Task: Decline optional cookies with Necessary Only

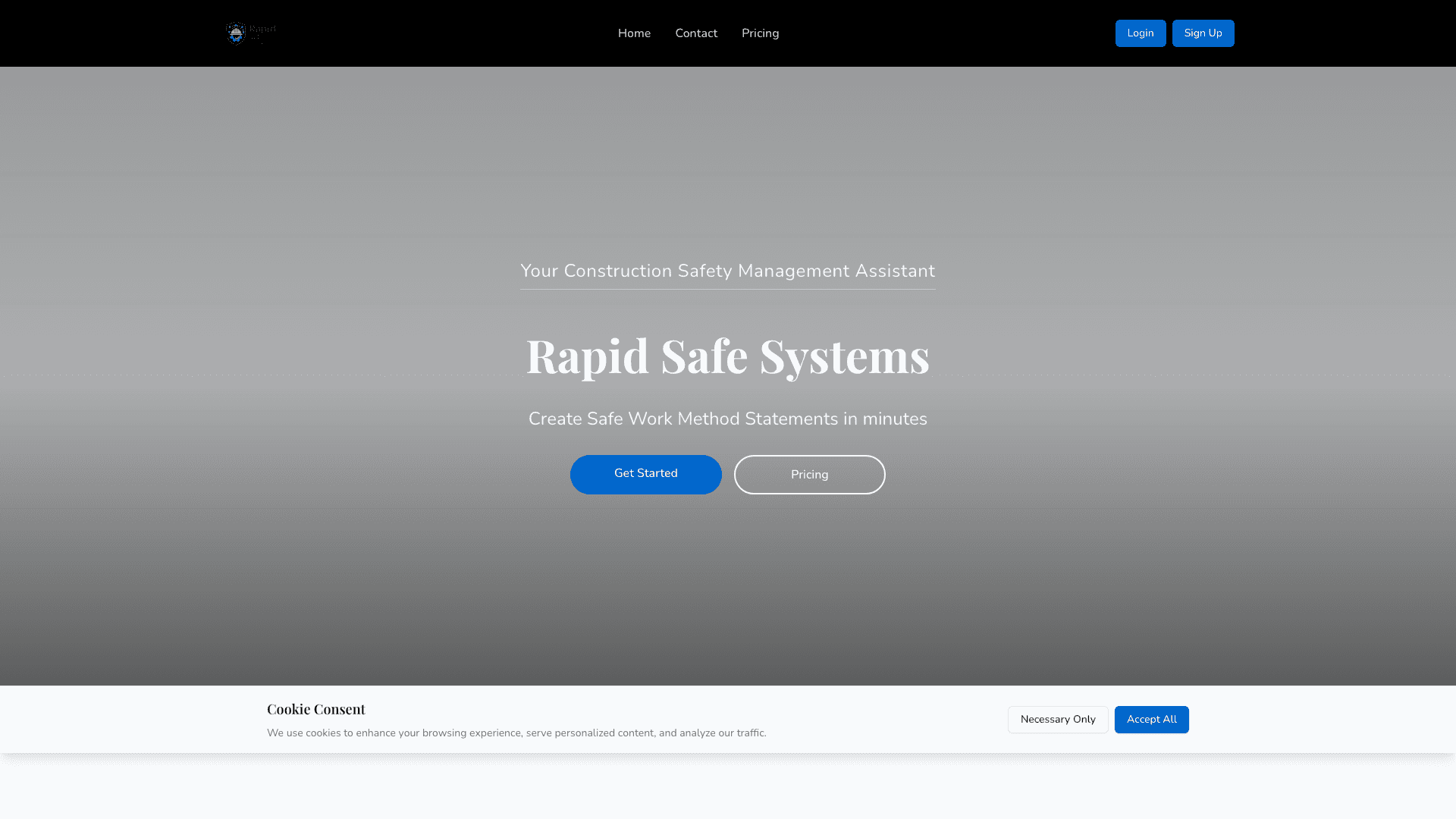Action: 1057,719
